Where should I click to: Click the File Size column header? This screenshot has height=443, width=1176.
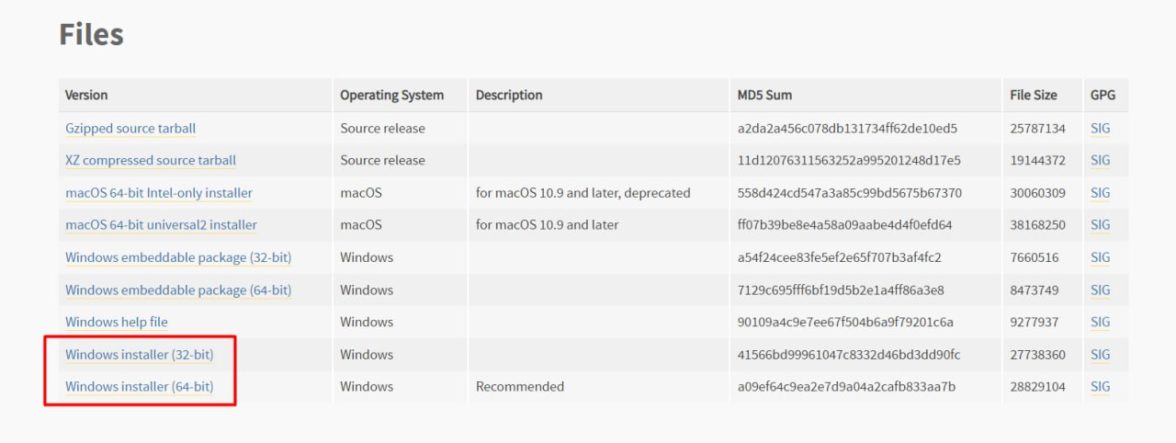coord(1033,95)
